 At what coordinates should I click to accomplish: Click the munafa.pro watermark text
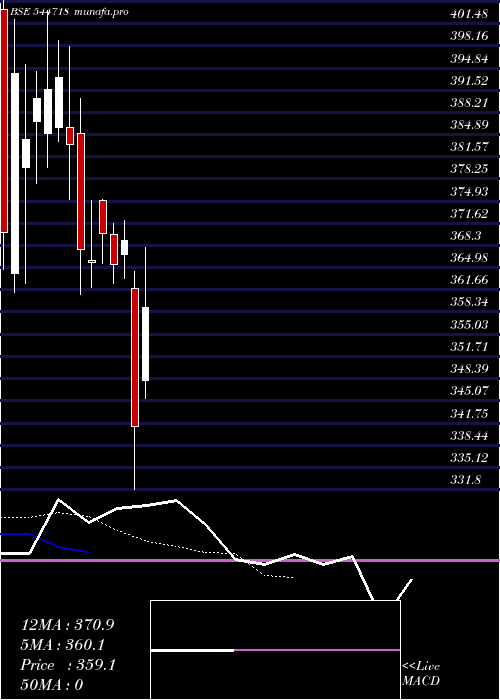tap(101, 12)
